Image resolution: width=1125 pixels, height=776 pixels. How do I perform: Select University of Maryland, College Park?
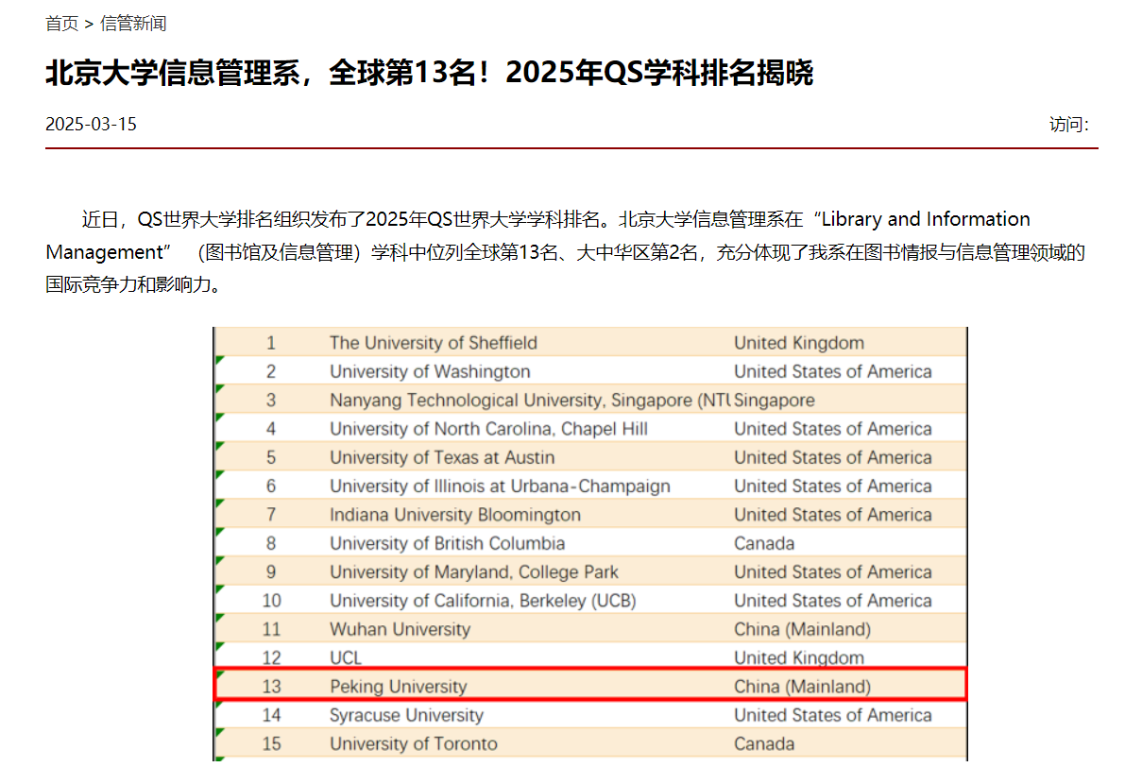(474, 572)
